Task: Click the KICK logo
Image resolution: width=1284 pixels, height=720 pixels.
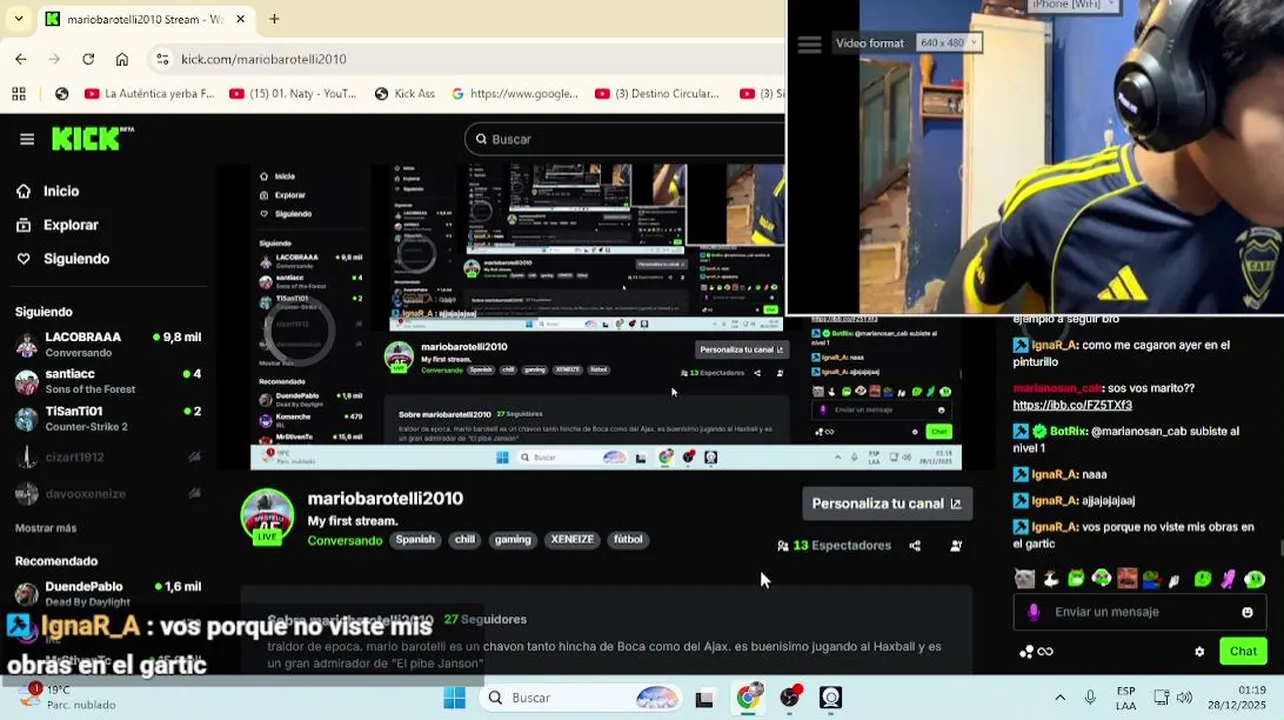Action: tap(92, 139)
